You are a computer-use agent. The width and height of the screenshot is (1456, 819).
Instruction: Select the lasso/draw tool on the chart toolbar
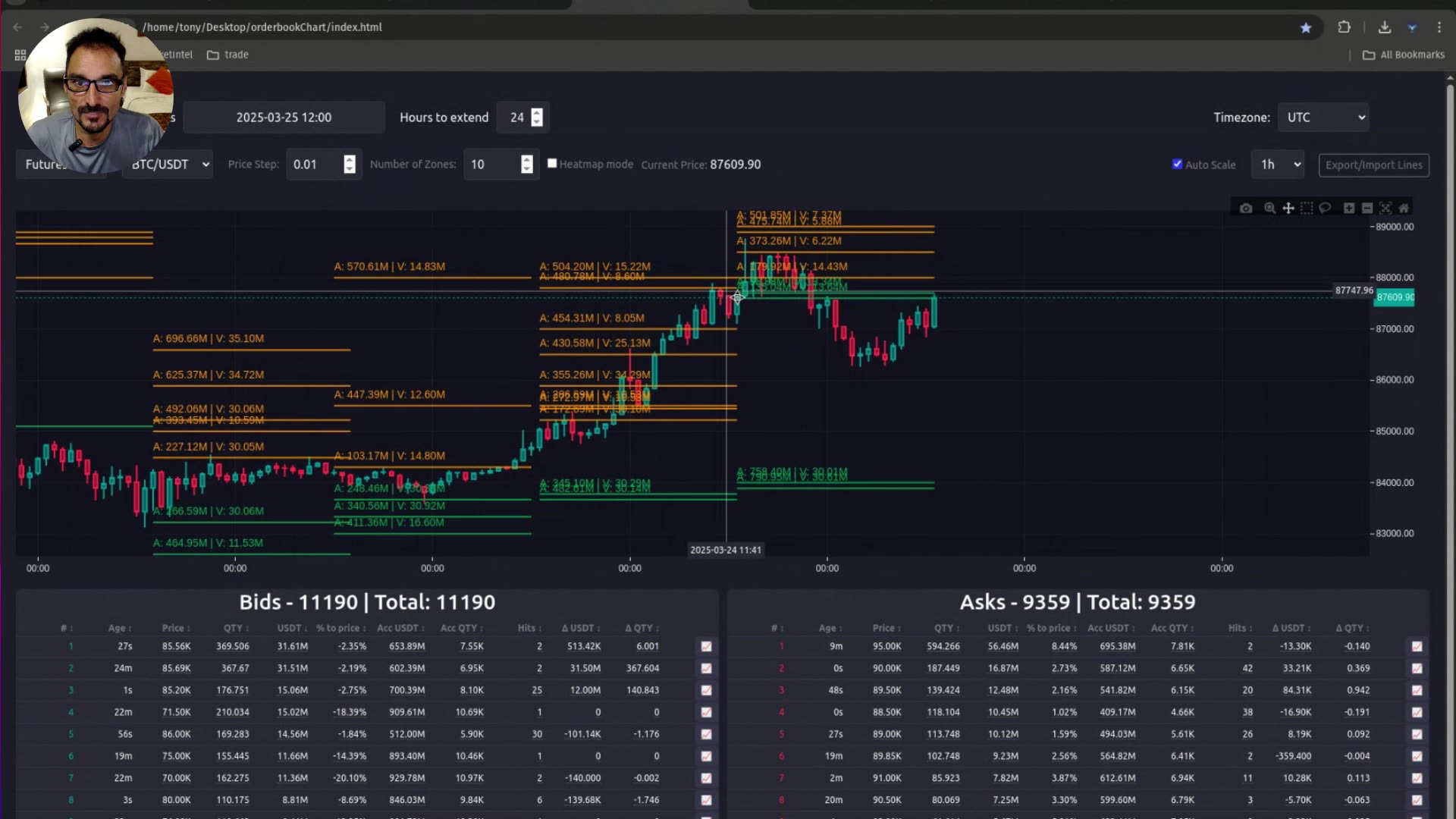coord(1325,208)
